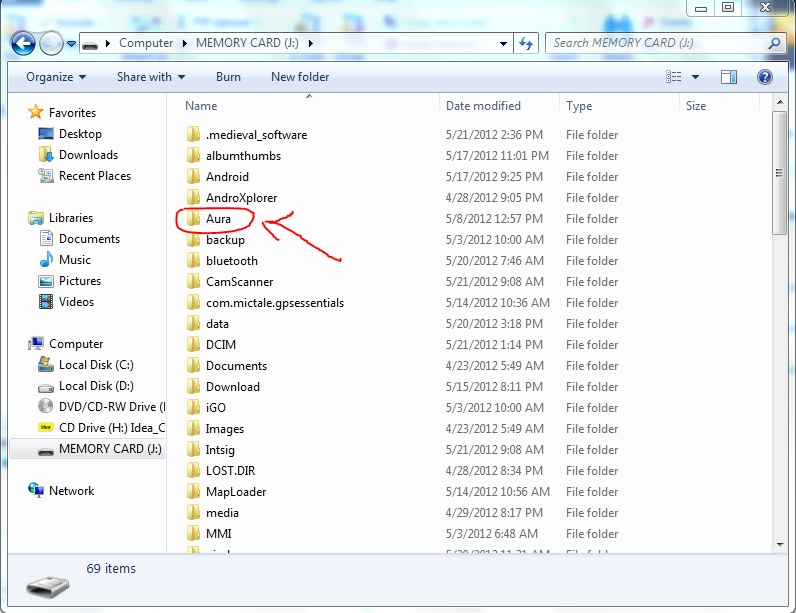Open the address bar history dropdown
This screenshot has width=796, height=613.
pos(503,44)
